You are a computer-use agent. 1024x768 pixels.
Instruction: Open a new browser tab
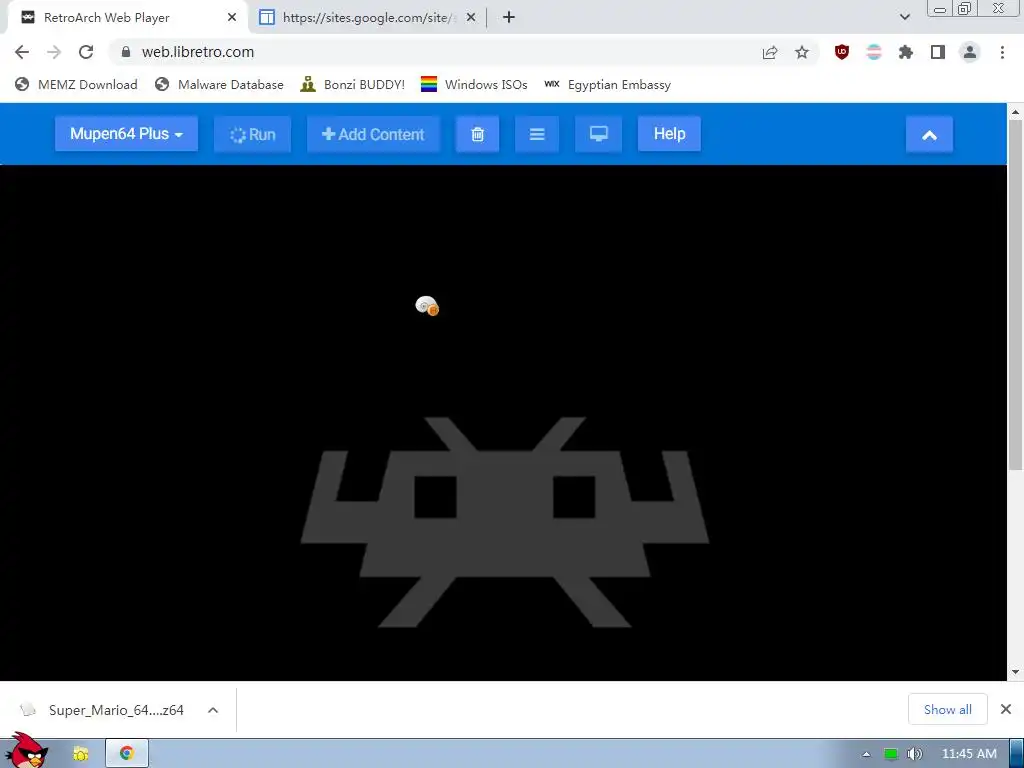509,18
